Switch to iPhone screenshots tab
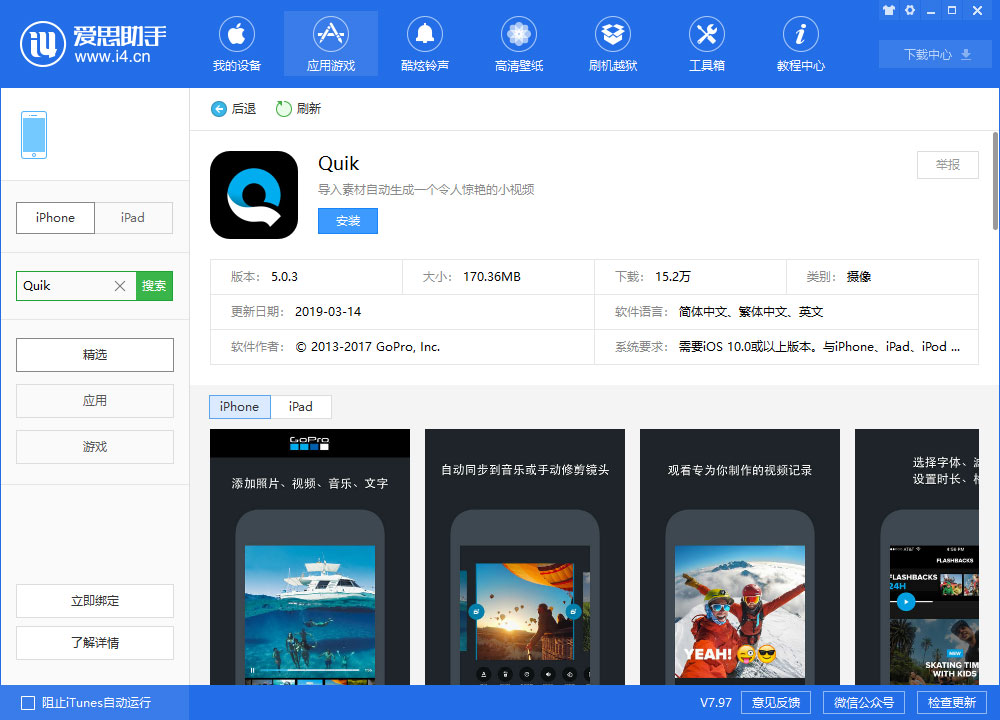 (x=240, y=407)
